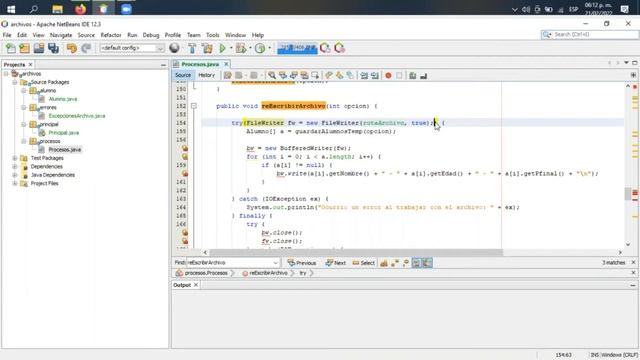Click the Find Selection magnifier icon in editor toolbar
Viewport: 640px width, 360px height.
[272, 76]
